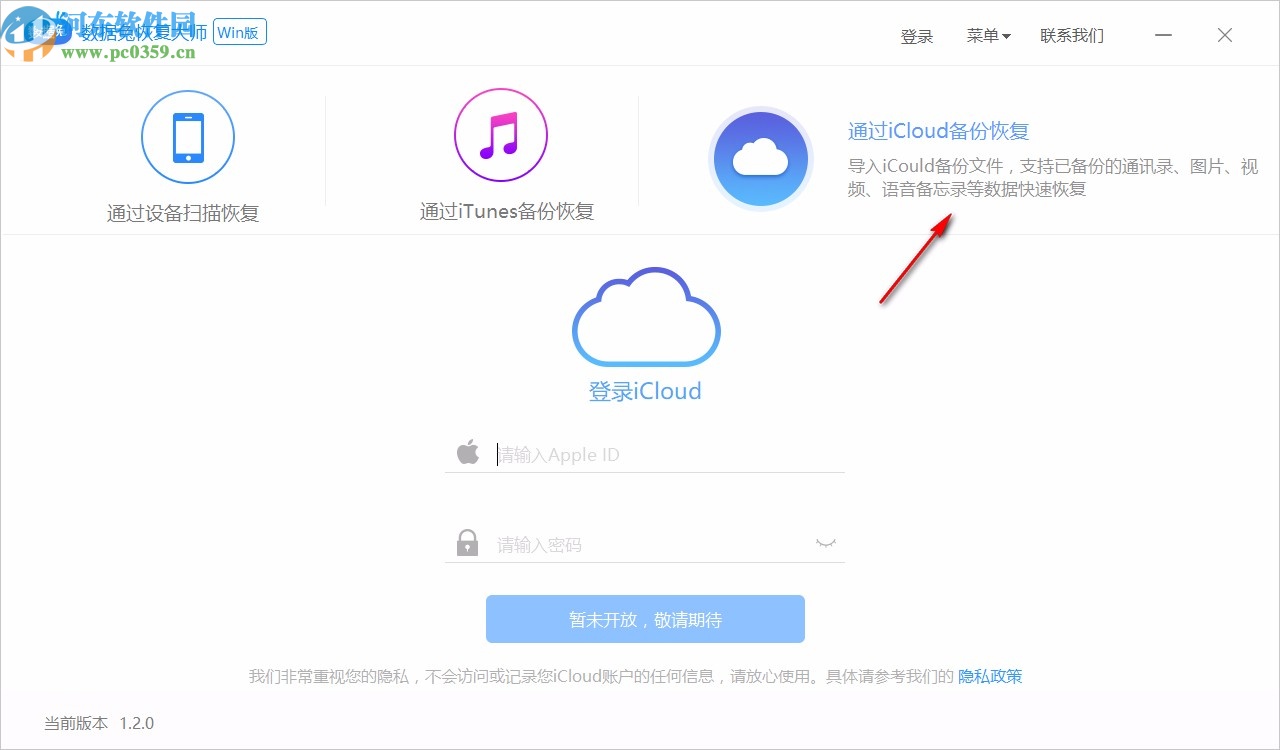Screen dimensions: 1280x750
Task: Click the padlock icon beside the password field
Action: coord(467,542)
